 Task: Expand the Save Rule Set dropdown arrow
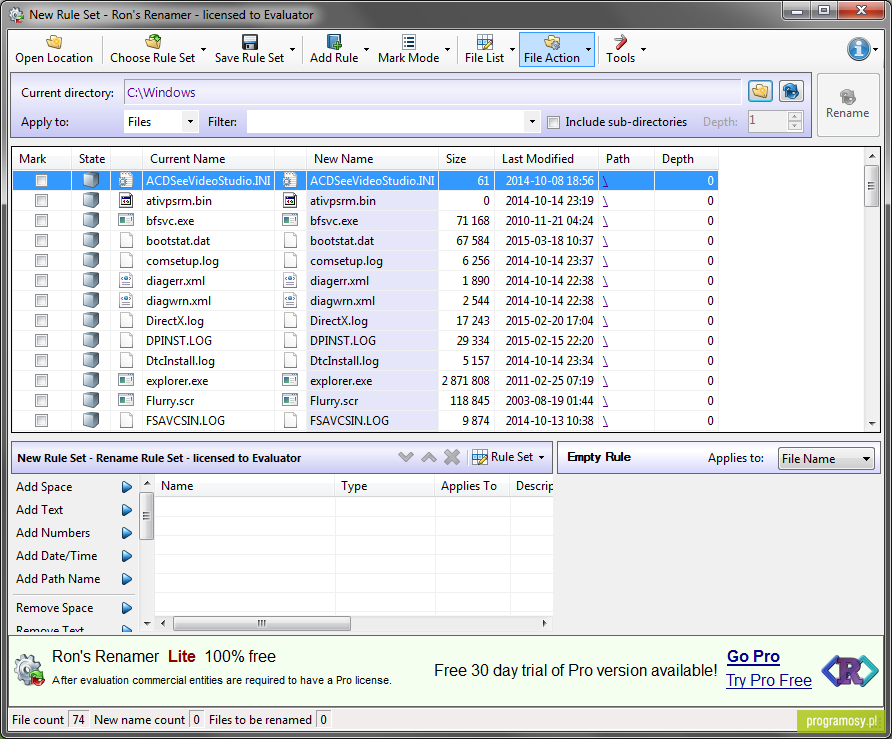point(292,49)
